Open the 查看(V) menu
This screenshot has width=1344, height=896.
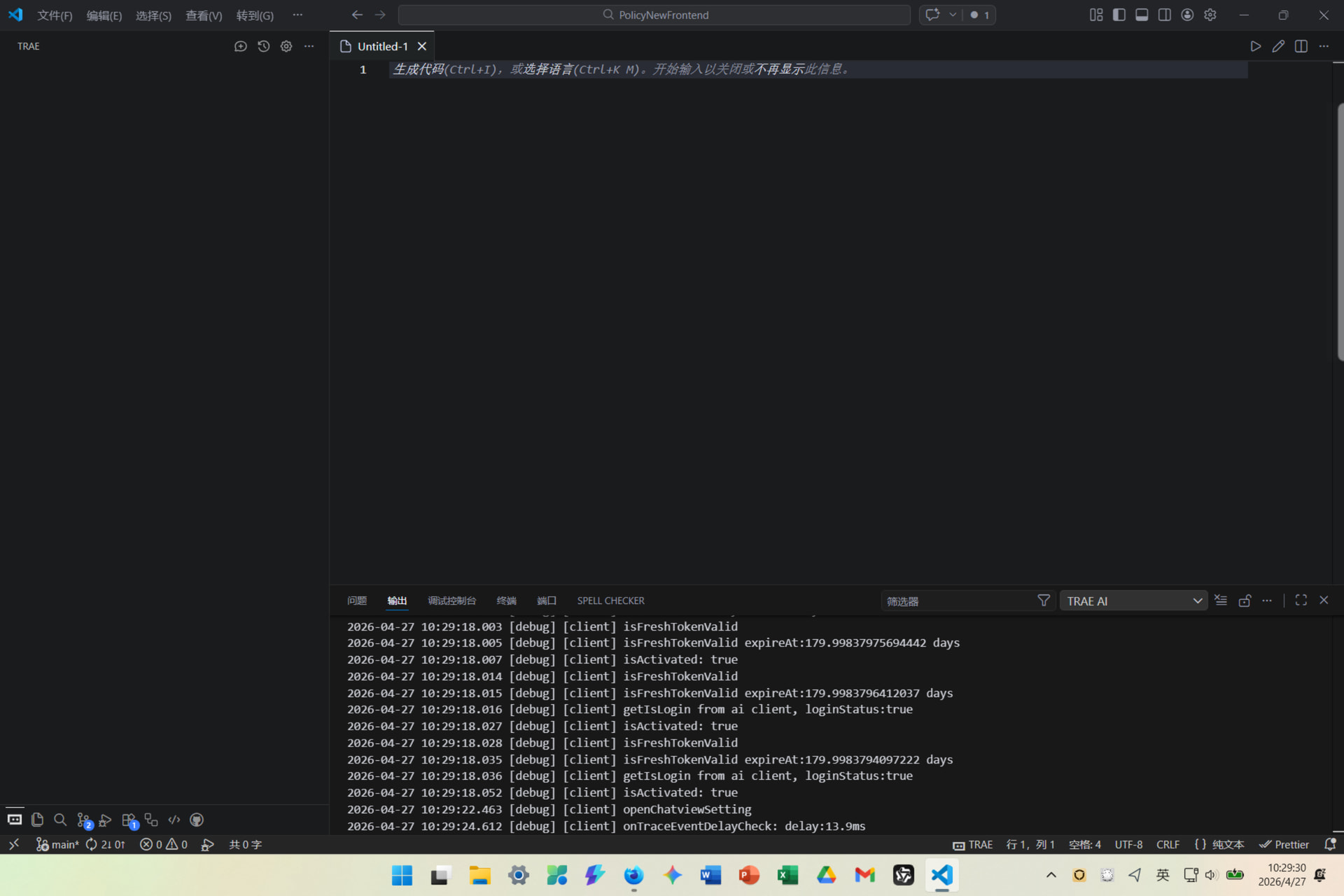(x=204, y=15)
